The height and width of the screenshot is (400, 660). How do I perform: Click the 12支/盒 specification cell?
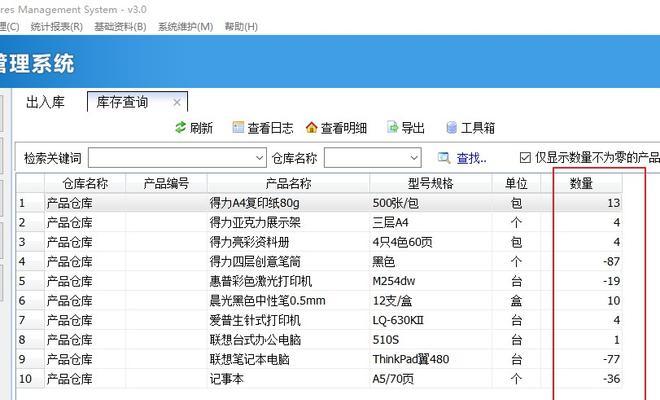[431, 301]
